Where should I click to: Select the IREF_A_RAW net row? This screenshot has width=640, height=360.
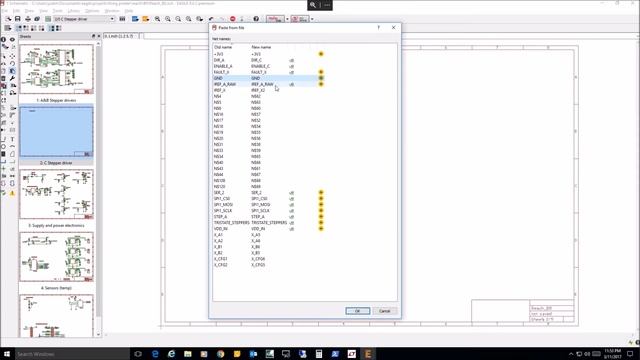tap(269, 84)
